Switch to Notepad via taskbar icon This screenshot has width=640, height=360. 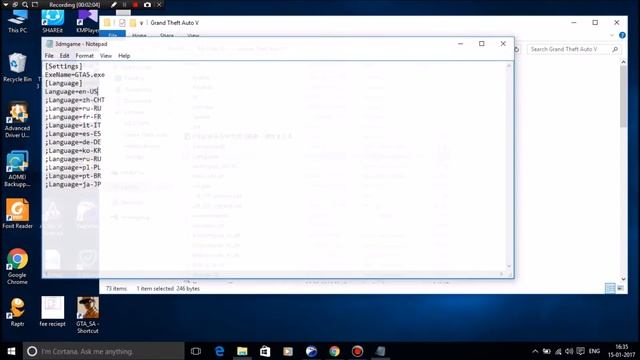pyautogui.click(x=380, y=351)
